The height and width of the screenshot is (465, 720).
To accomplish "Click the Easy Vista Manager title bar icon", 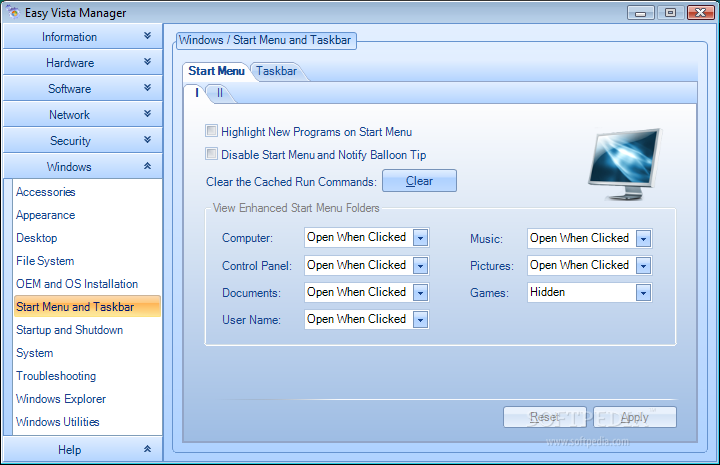I will 13,12.
